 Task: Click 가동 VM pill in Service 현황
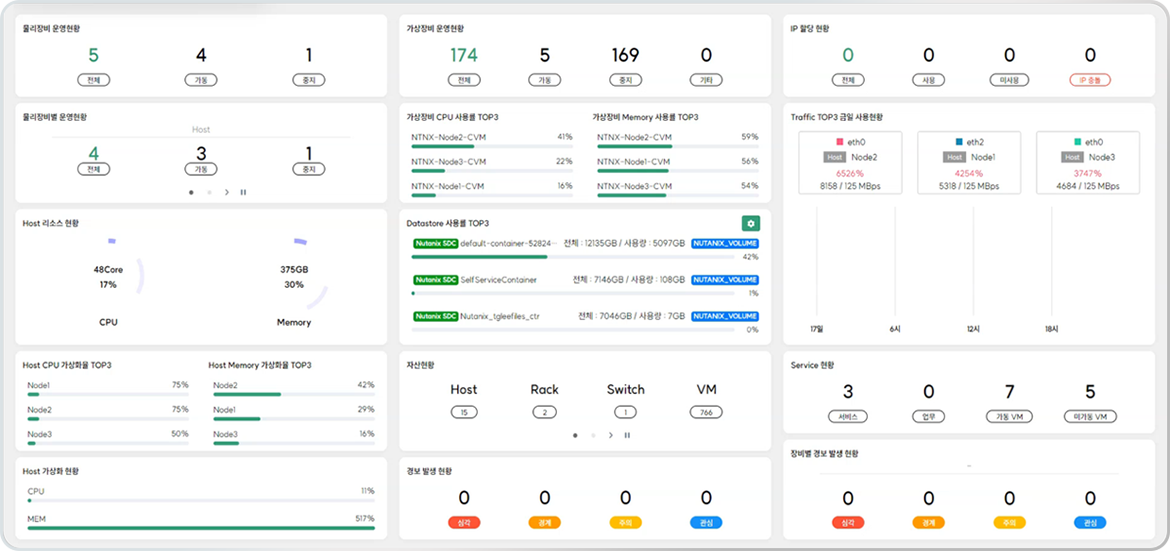tap(1009, 417)
